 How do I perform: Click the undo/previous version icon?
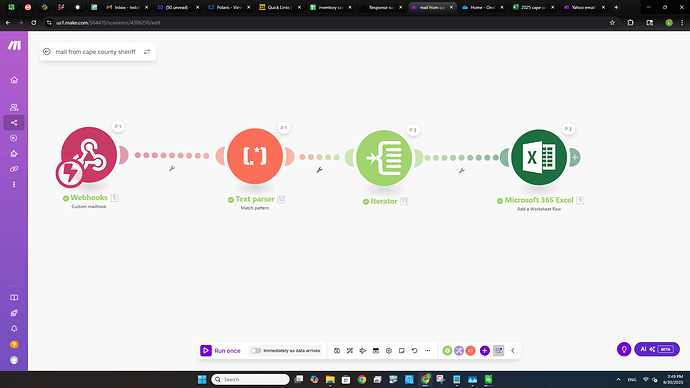click(x=415, y=351)
